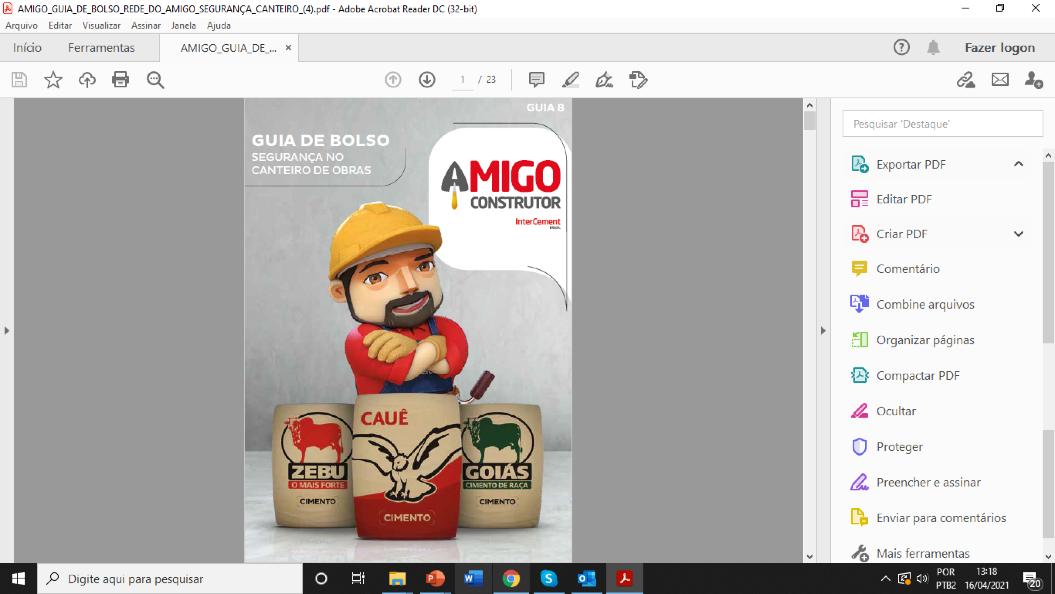Image resolution: width=1055 pixels, height=594 pixels.
Task: Click the page number input field
Action: [x=462, y=79]
